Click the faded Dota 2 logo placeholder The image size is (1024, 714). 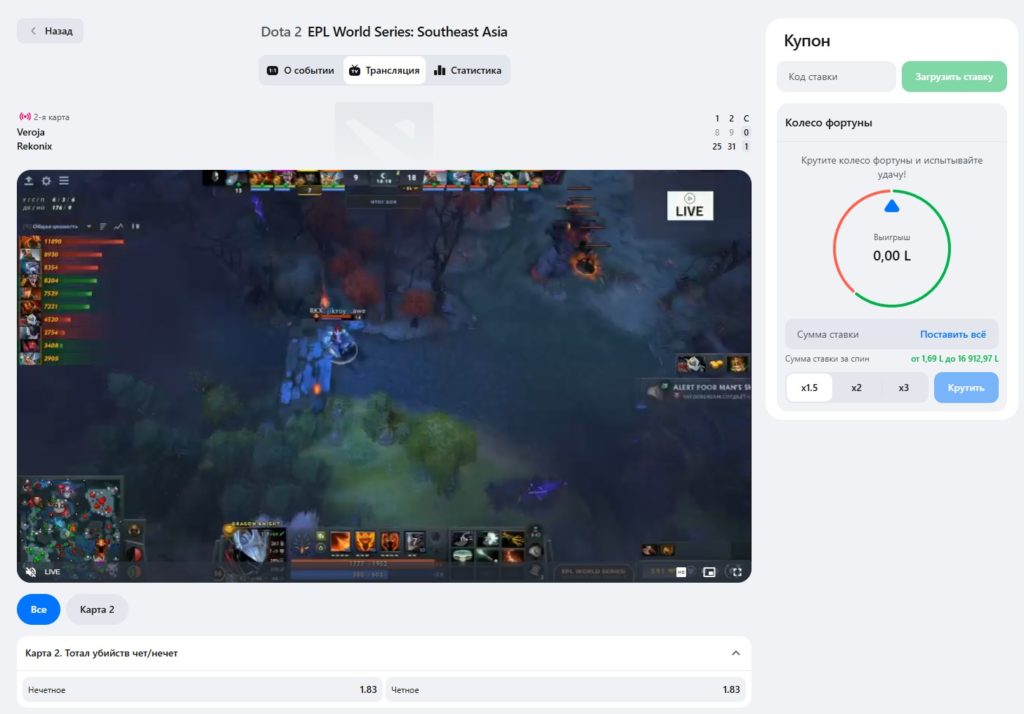384,134
